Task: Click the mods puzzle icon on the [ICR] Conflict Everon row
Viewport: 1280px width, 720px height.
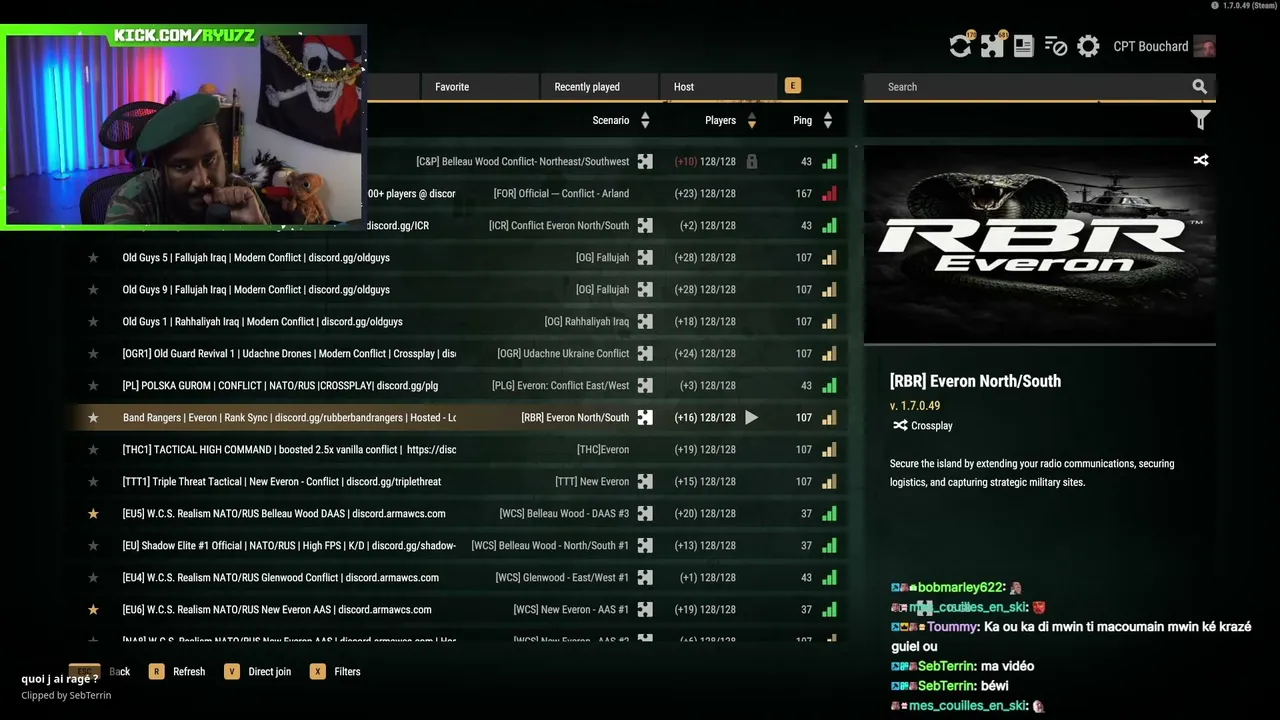Action: [645, 225]
